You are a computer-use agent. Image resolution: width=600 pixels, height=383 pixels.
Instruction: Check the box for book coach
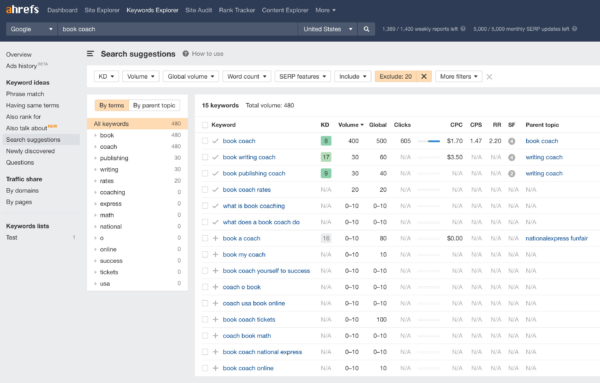(205, 141)
